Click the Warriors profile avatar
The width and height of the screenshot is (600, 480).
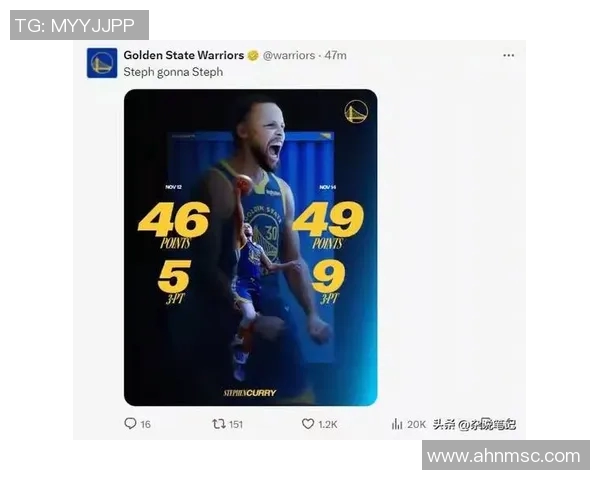[102, 63]
